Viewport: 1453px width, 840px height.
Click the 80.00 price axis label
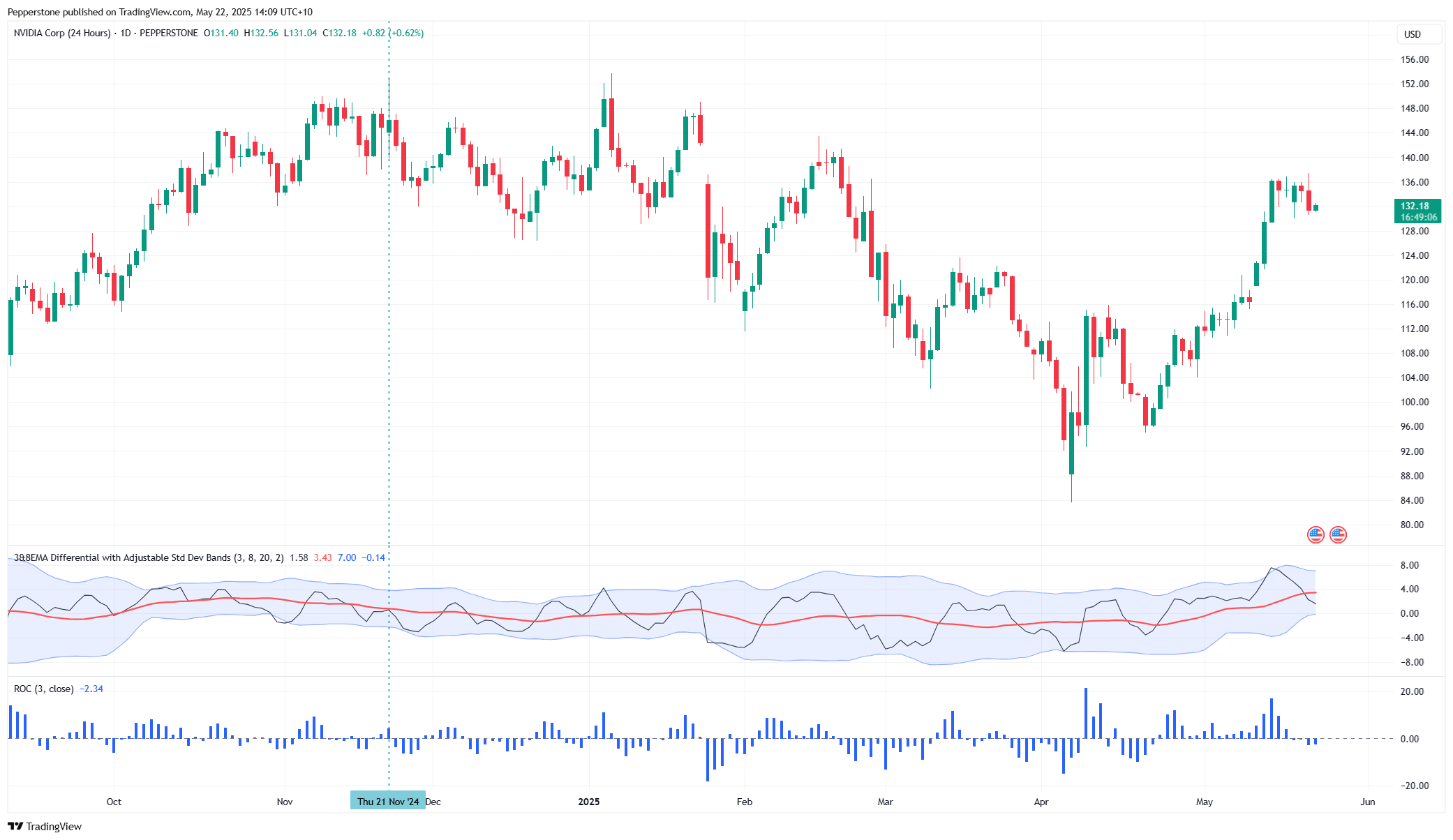[x=1413, y=525]
